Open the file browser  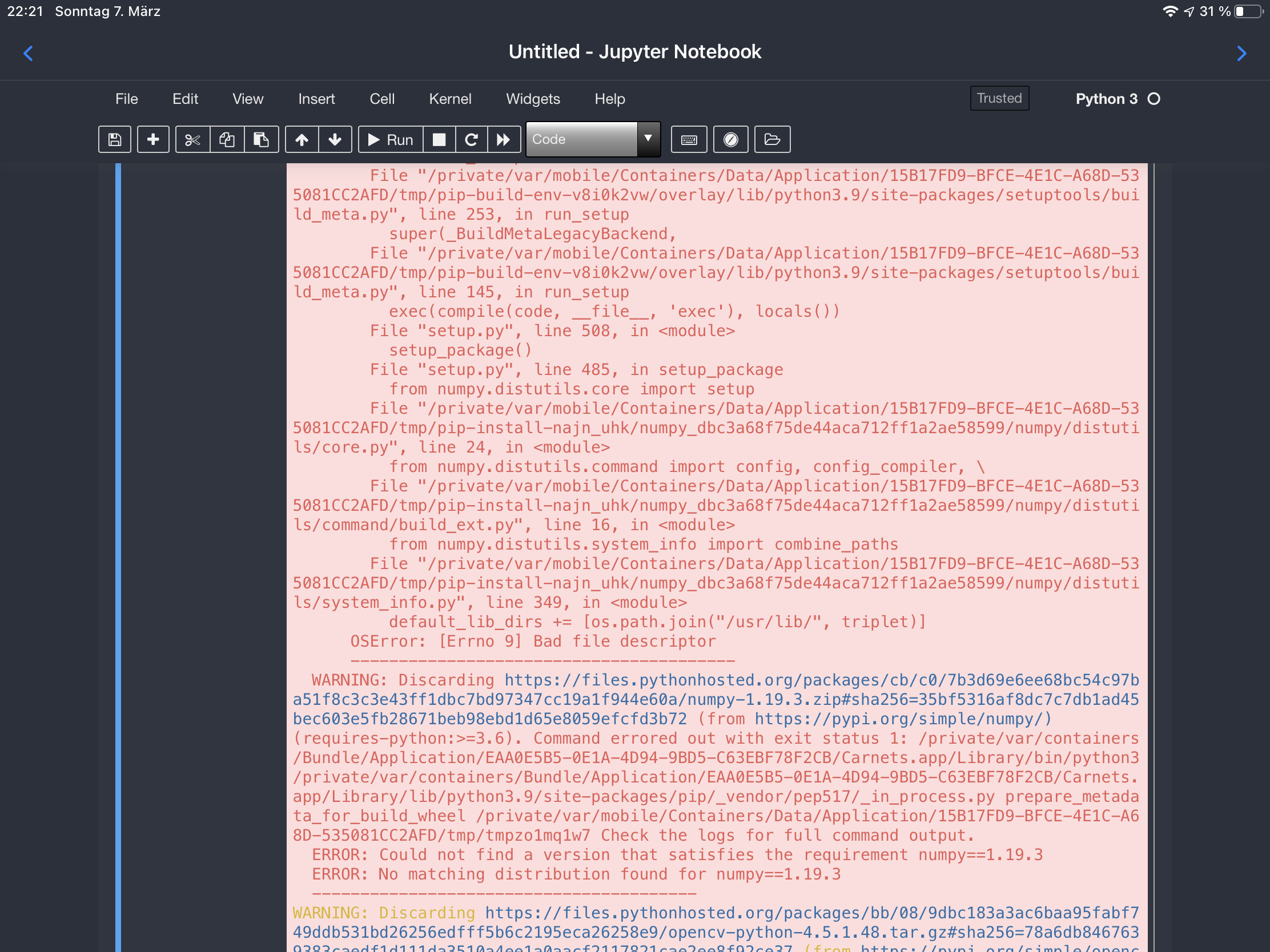pos(771,139)
